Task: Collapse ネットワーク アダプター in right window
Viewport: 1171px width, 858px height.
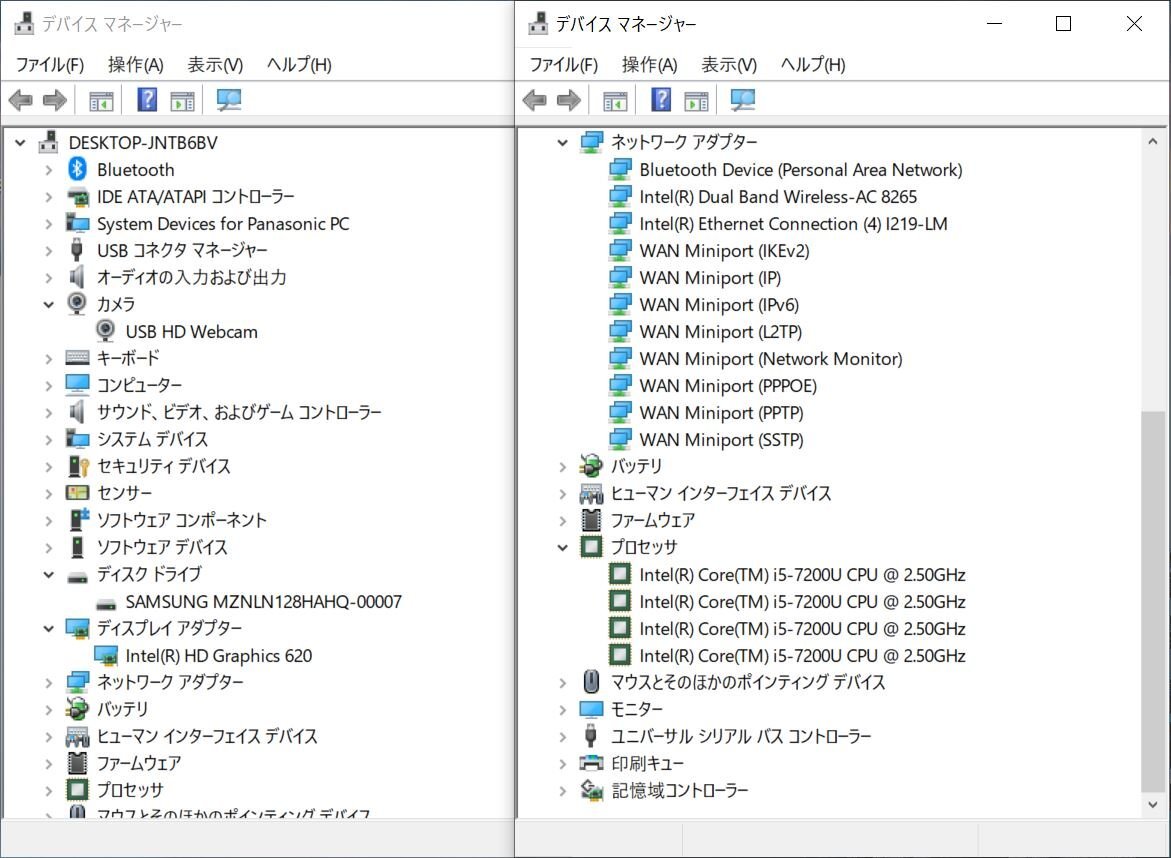Action: point(562,143)
